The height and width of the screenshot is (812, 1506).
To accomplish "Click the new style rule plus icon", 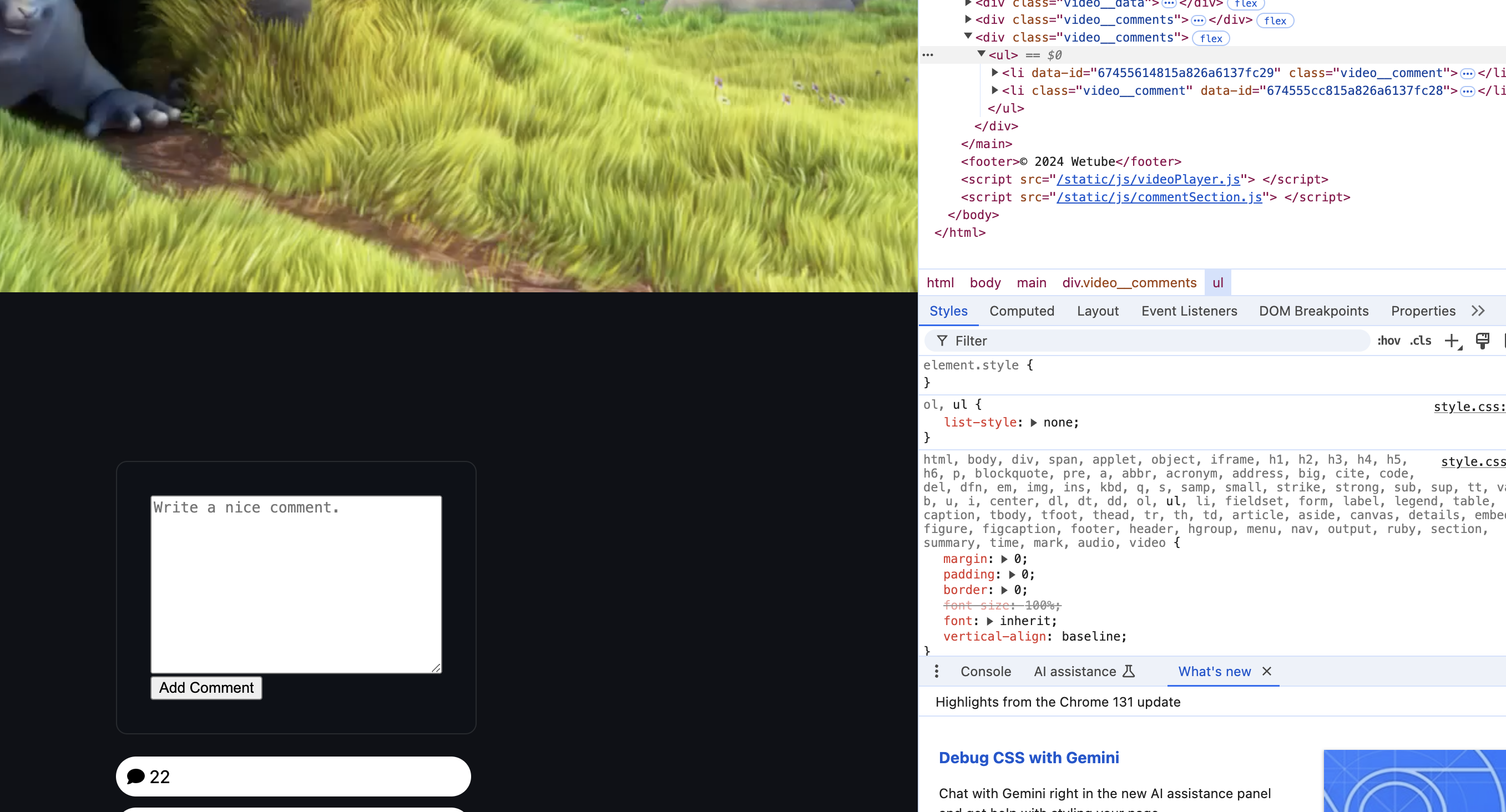I will coord(1452,341).
